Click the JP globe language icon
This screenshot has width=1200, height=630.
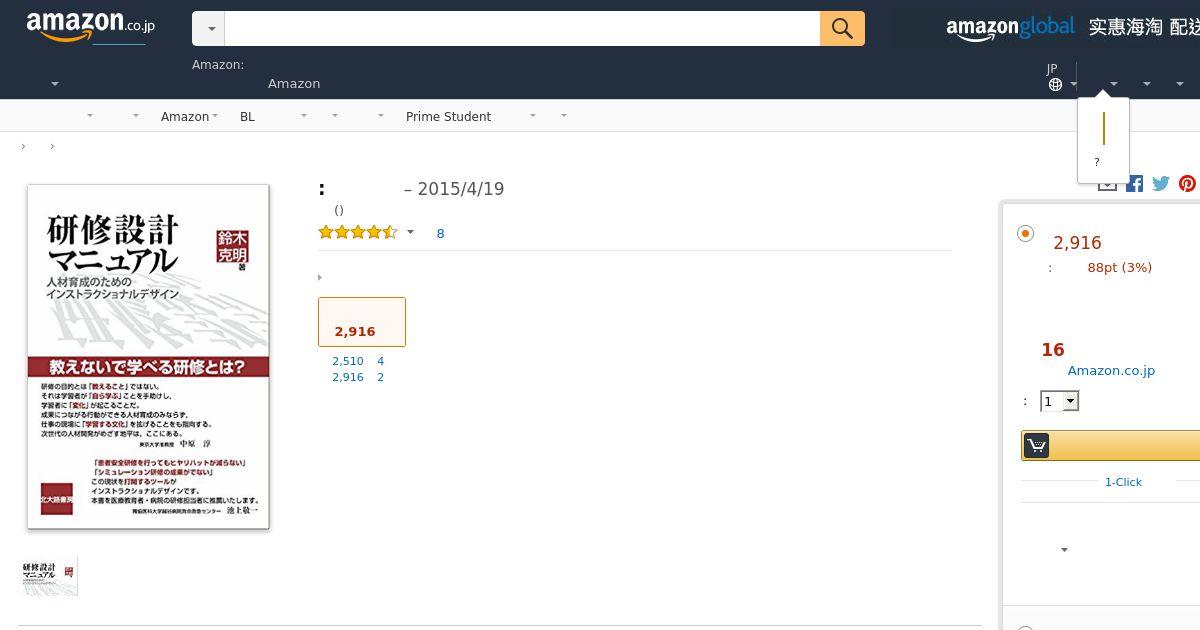coord(1055,85)
